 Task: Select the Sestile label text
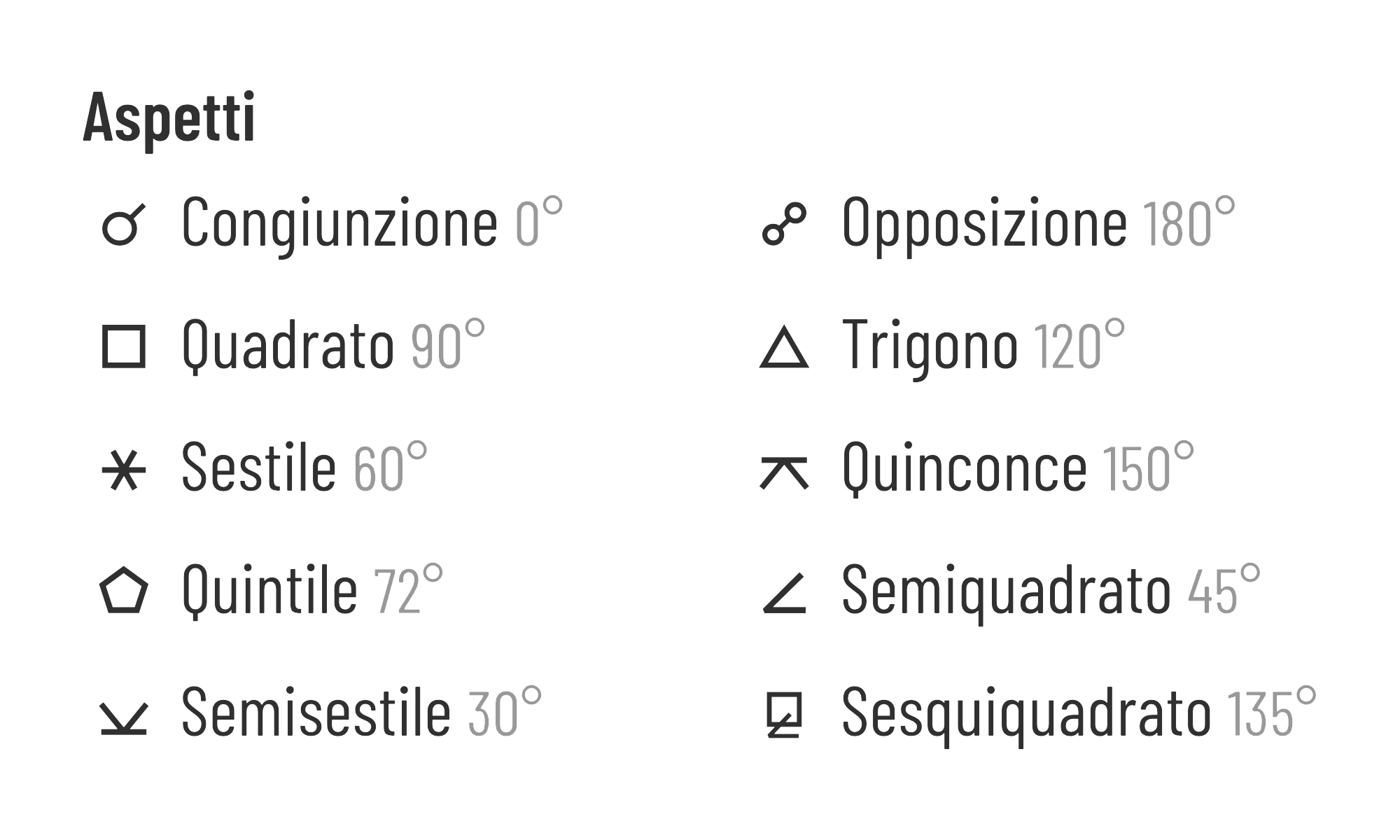[259, 467]
